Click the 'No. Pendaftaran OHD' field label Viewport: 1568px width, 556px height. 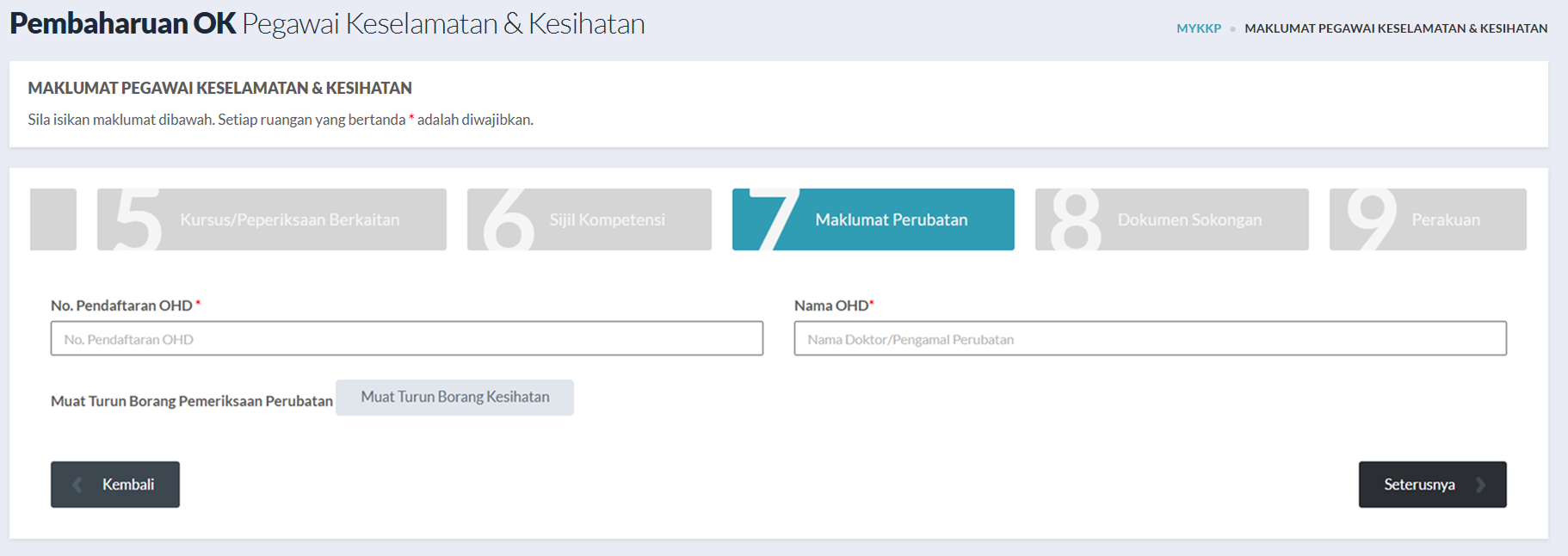(126, 306)
